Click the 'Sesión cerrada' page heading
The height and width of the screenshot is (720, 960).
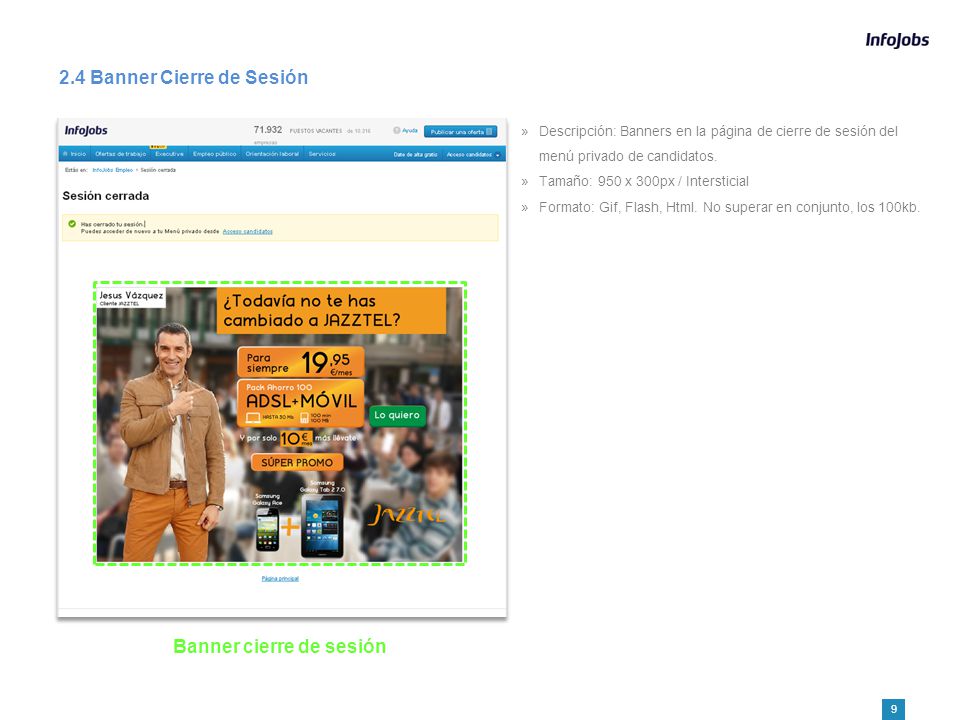coord(106,196)
